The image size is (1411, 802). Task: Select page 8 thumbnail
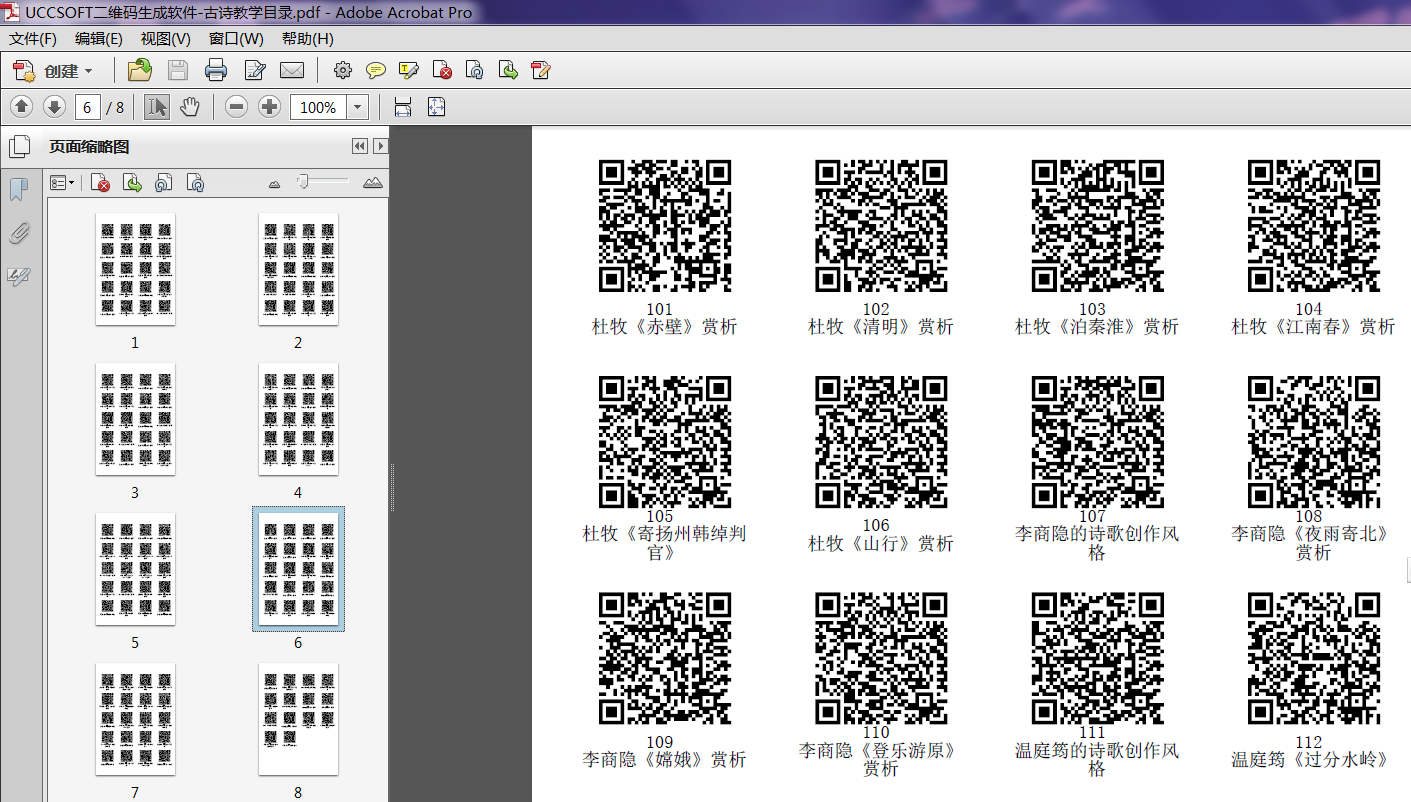click(x=298, y=719)
